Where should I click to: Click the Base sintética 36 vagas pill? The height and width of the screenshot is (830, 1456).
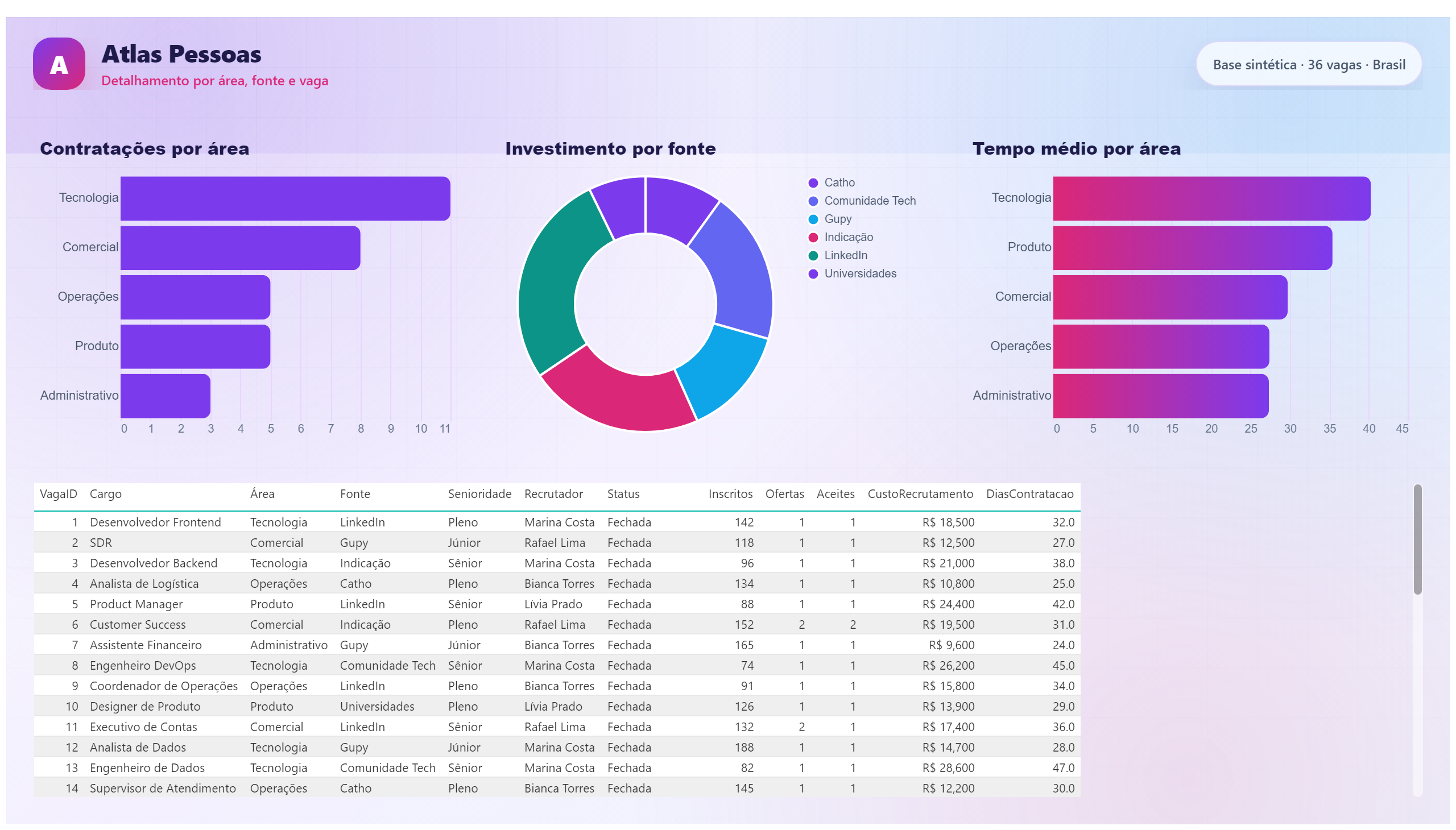coord(1308,64)
